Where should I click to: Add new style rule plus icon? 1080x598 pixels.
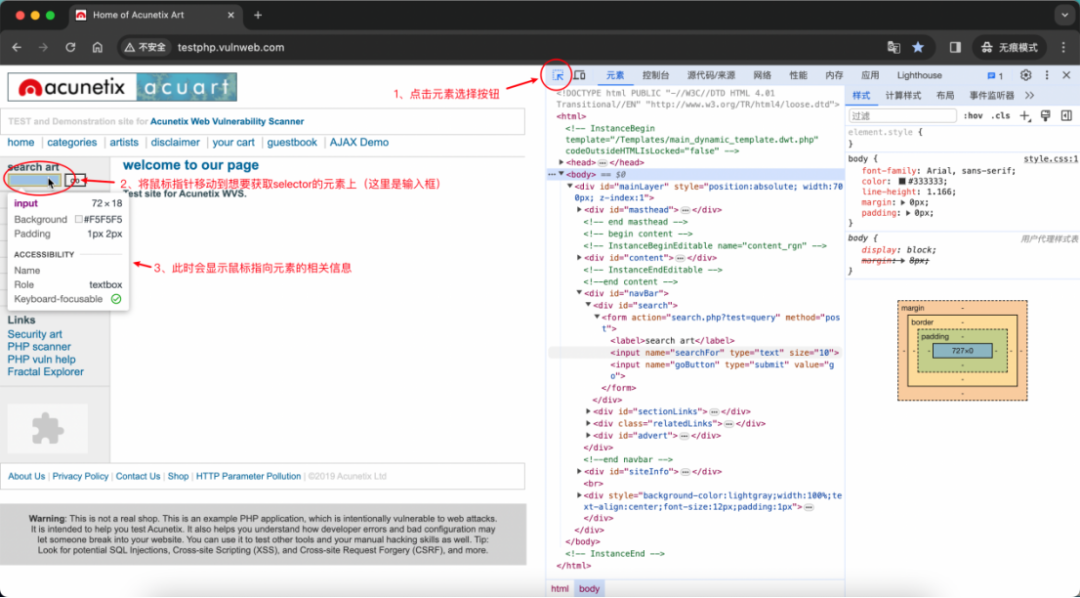(x=1025, y=116)
